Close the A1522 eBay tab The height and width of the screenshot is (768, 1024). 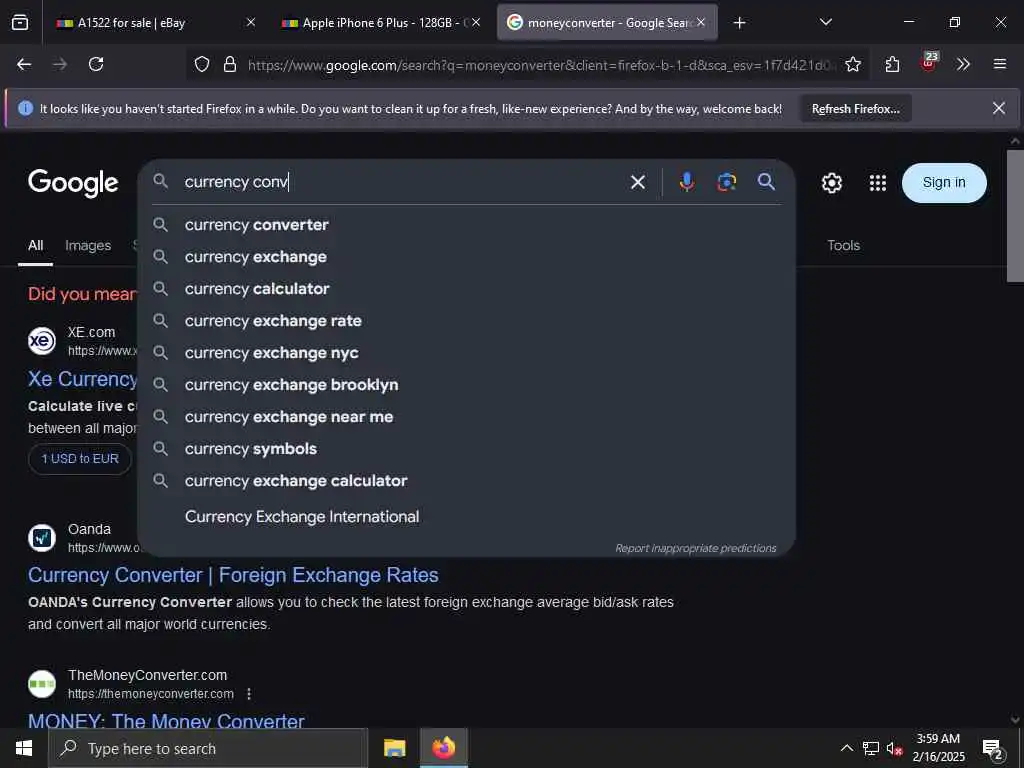click(x=251, y=22)
